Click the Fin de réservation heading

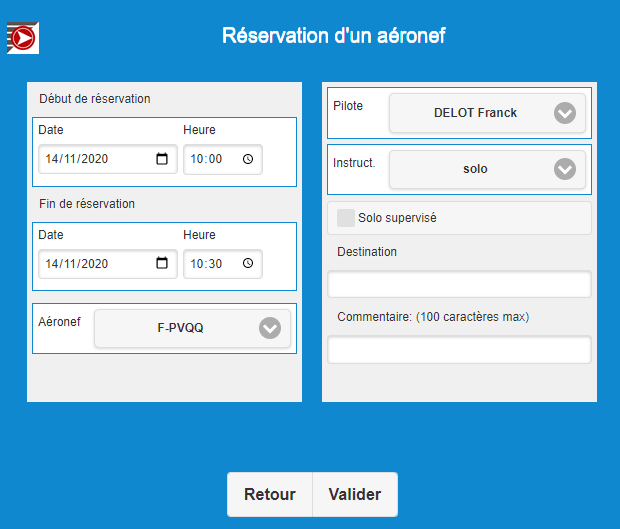87,204
